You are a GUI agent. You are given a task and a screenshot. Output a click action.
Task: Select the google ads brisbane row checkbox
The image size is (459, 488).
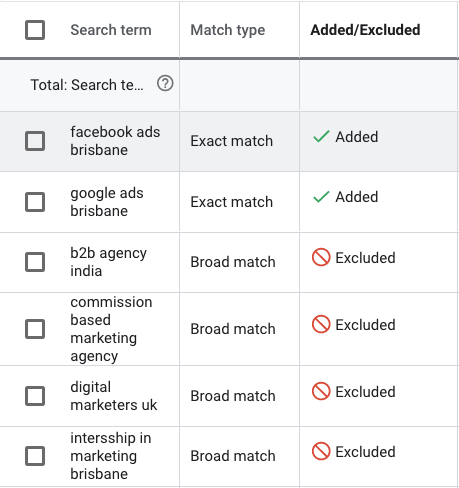35,202
